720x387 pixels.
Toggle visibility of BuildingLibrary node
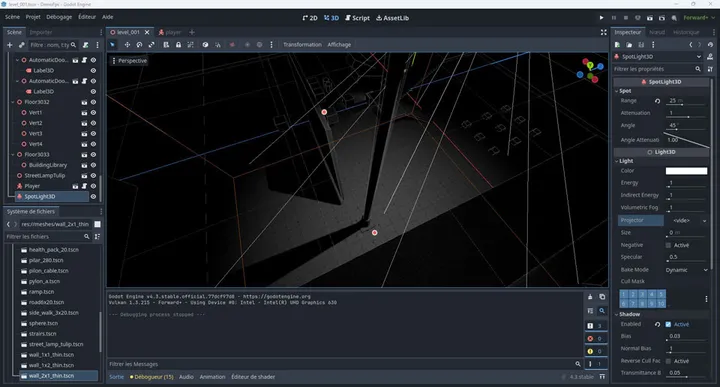pos(93,165)
